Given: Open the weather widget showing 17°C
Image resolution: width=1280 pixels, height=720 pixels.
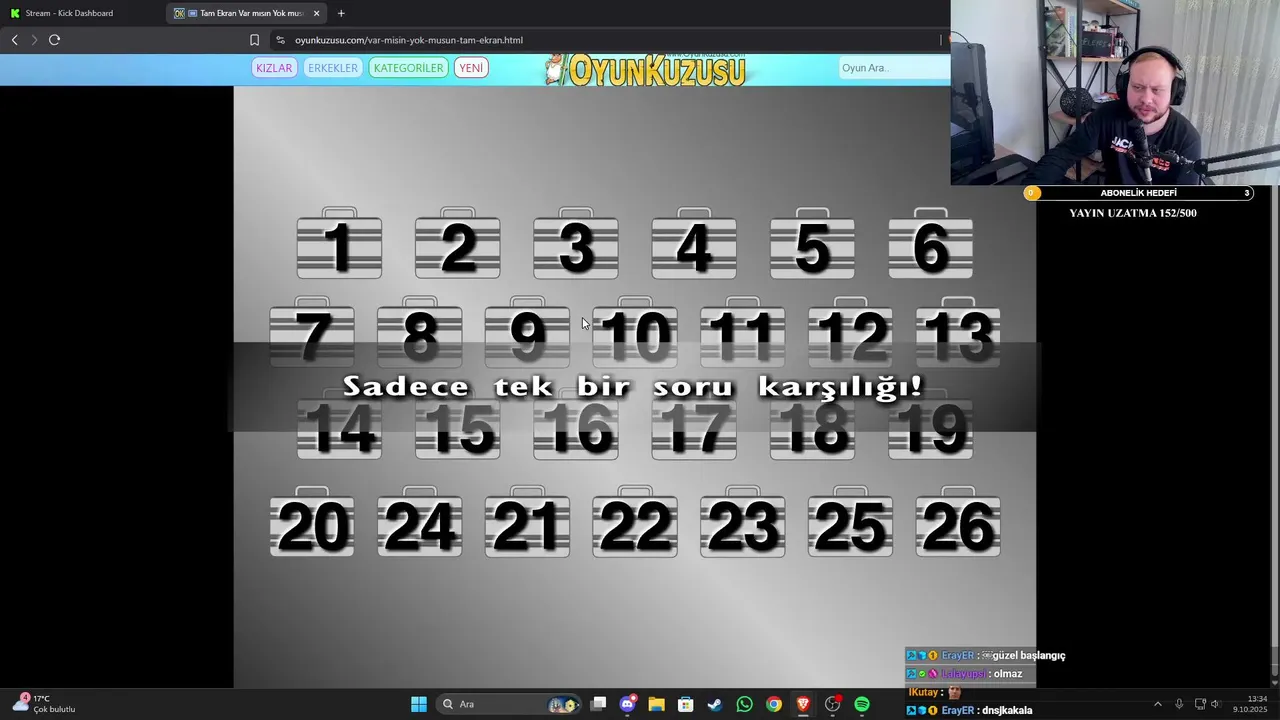Looking at the screenshot, I should coord(45,704).
